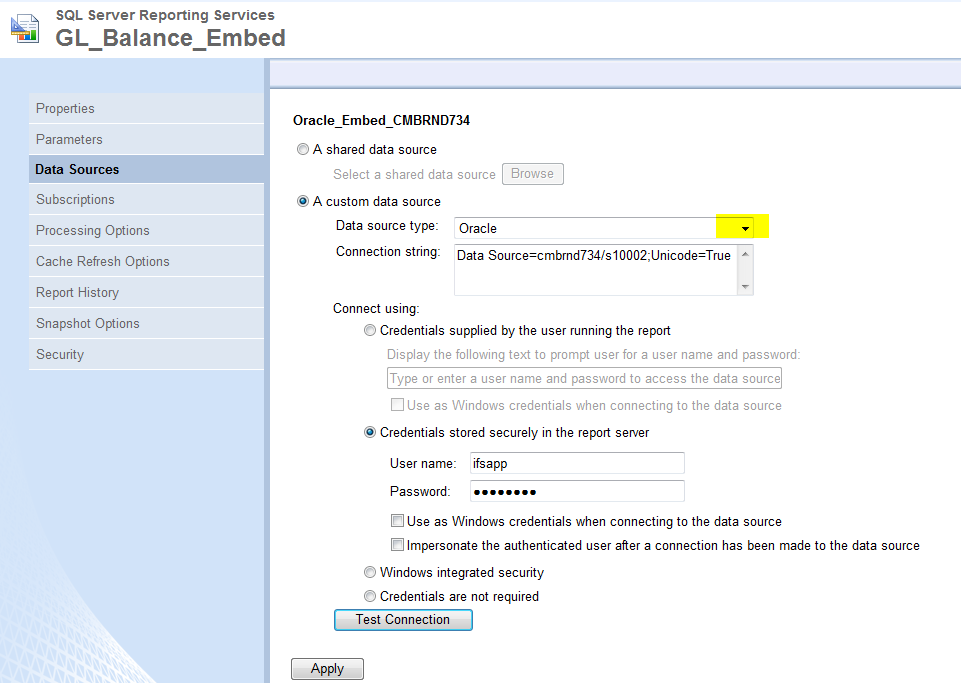Click inside the User name field

pos(576,463)
